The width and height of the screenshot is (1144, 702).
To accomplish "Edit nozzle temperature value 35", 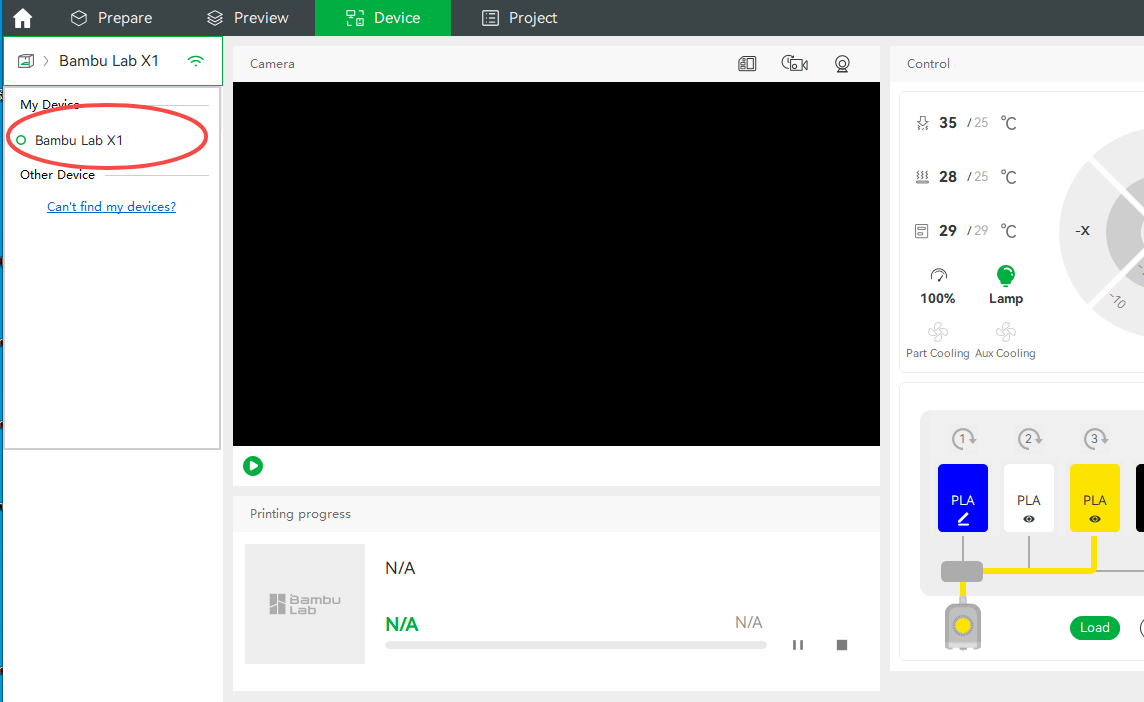I will click(948, 123).
